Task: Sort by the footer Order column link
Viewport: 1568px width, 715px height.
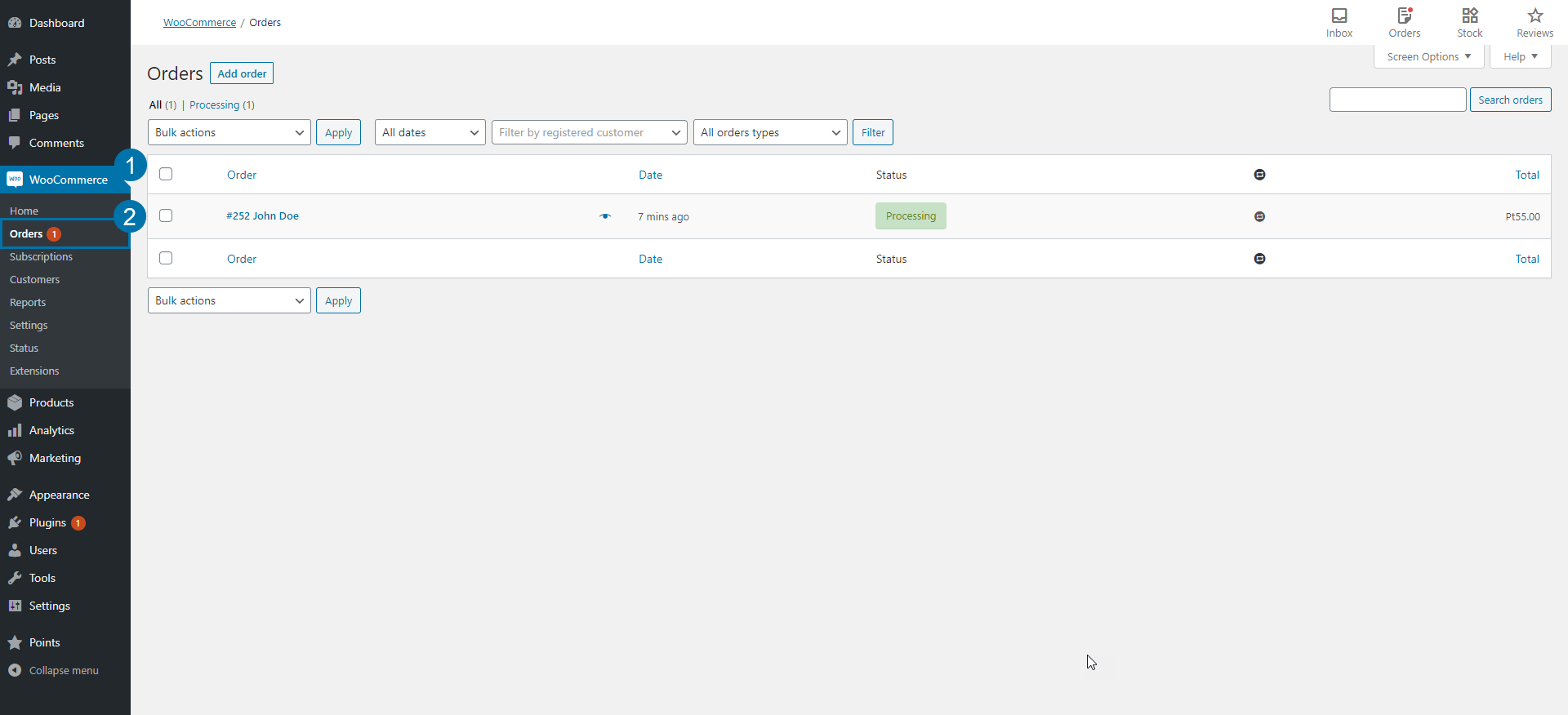Action: pyautogui.click(x=242, y=259)
